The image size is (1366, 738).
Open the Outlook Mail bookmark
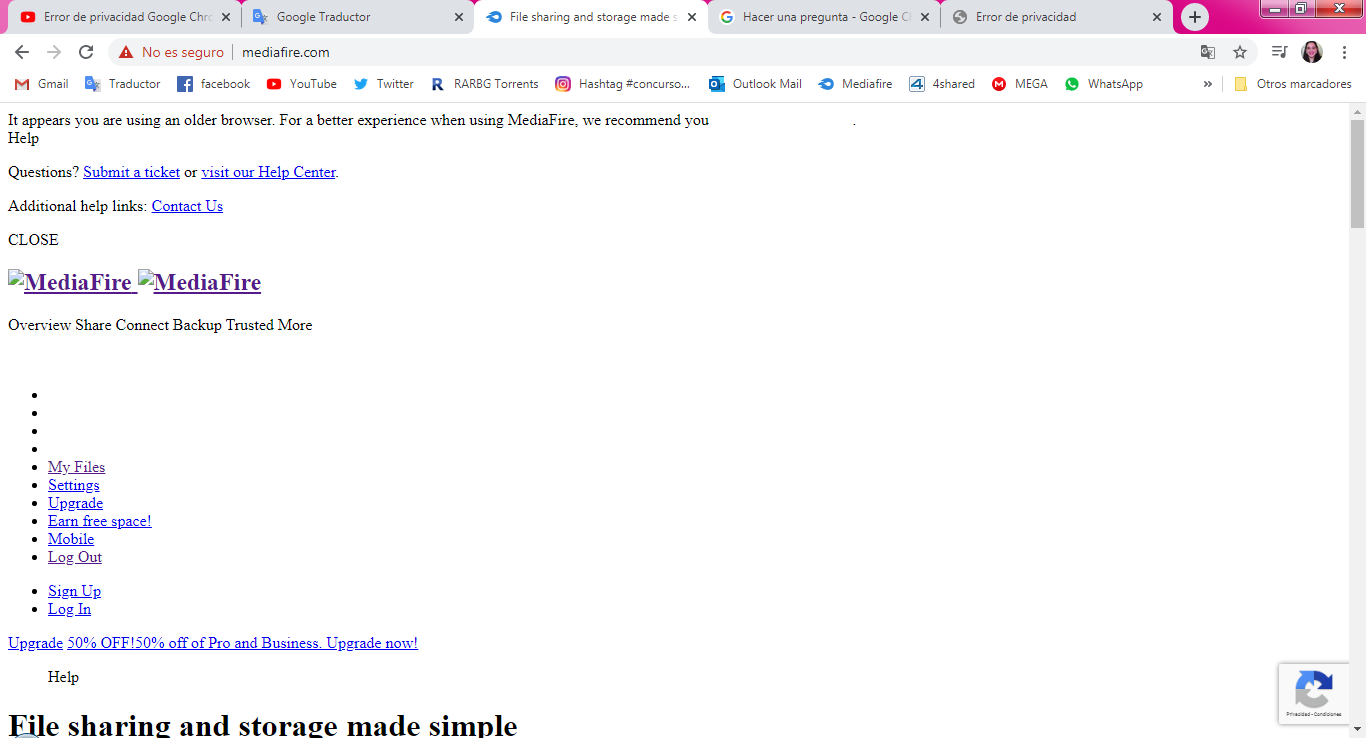(755, 84)
